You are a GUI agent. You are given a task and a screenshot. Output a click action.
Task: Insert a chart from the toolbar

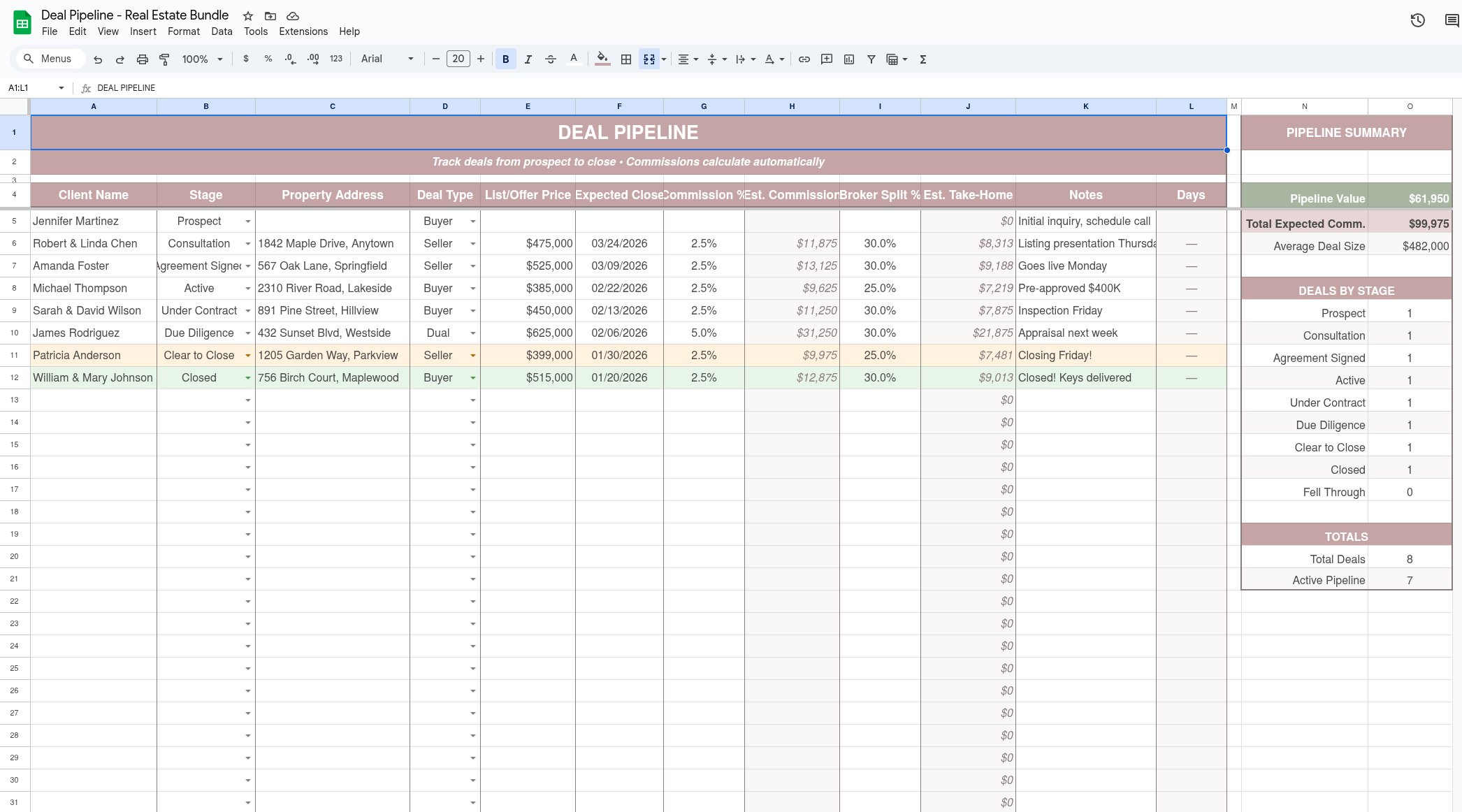(x=849, y=59)
